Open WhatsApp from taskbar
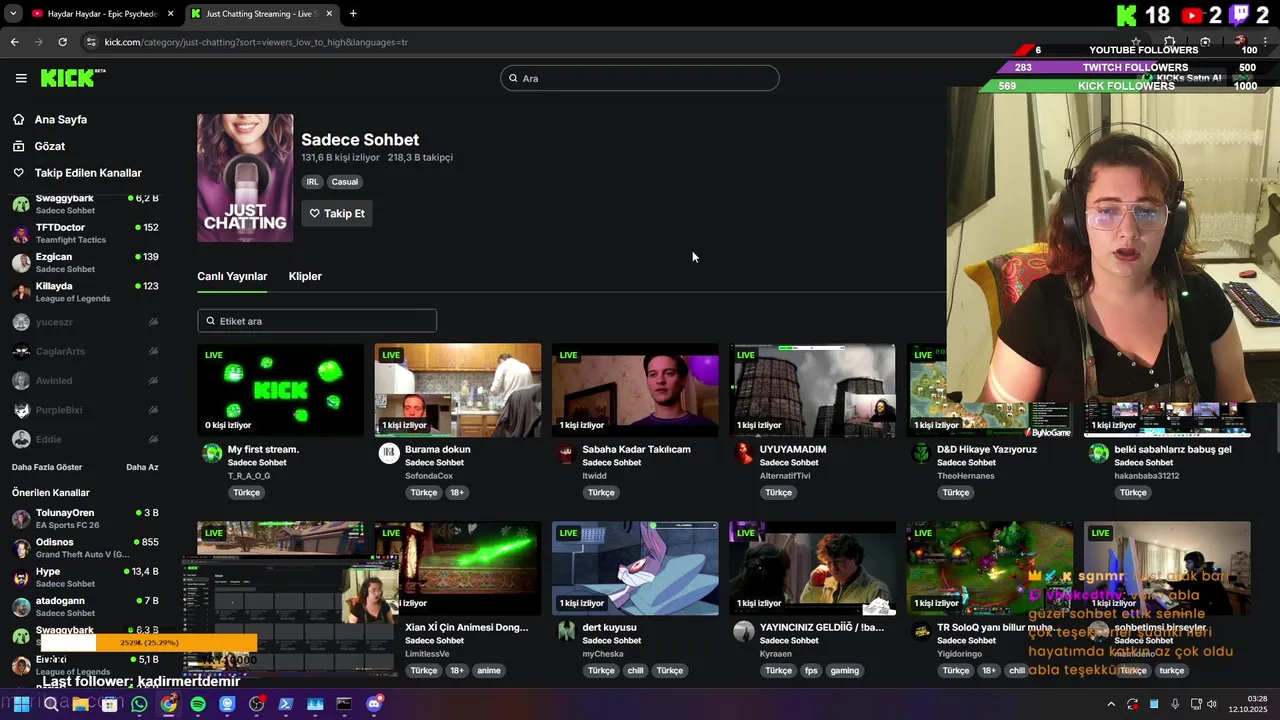 coord(139,704)
